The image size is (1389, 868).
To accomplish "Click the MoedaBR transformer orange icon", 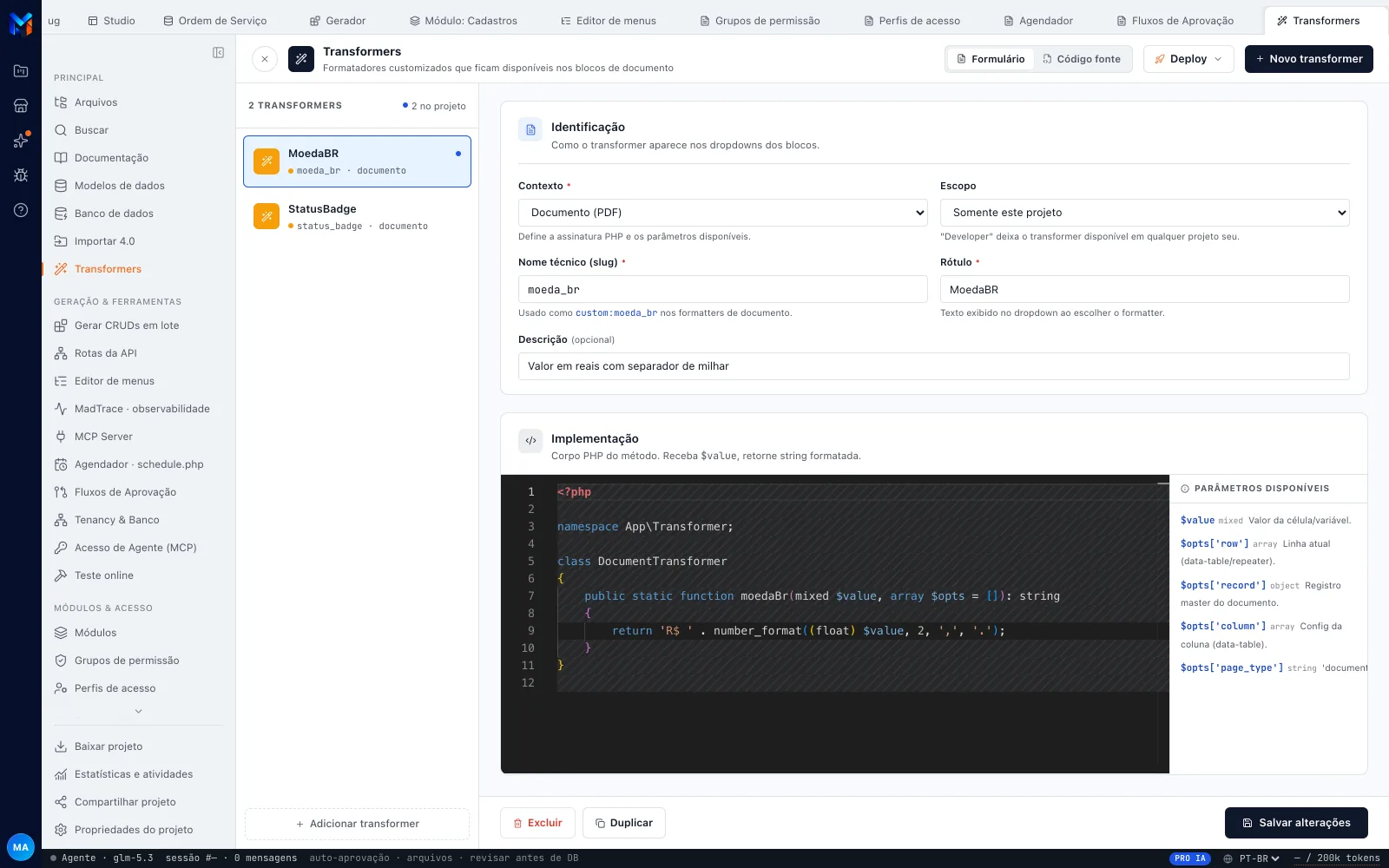I will [267, 161].
